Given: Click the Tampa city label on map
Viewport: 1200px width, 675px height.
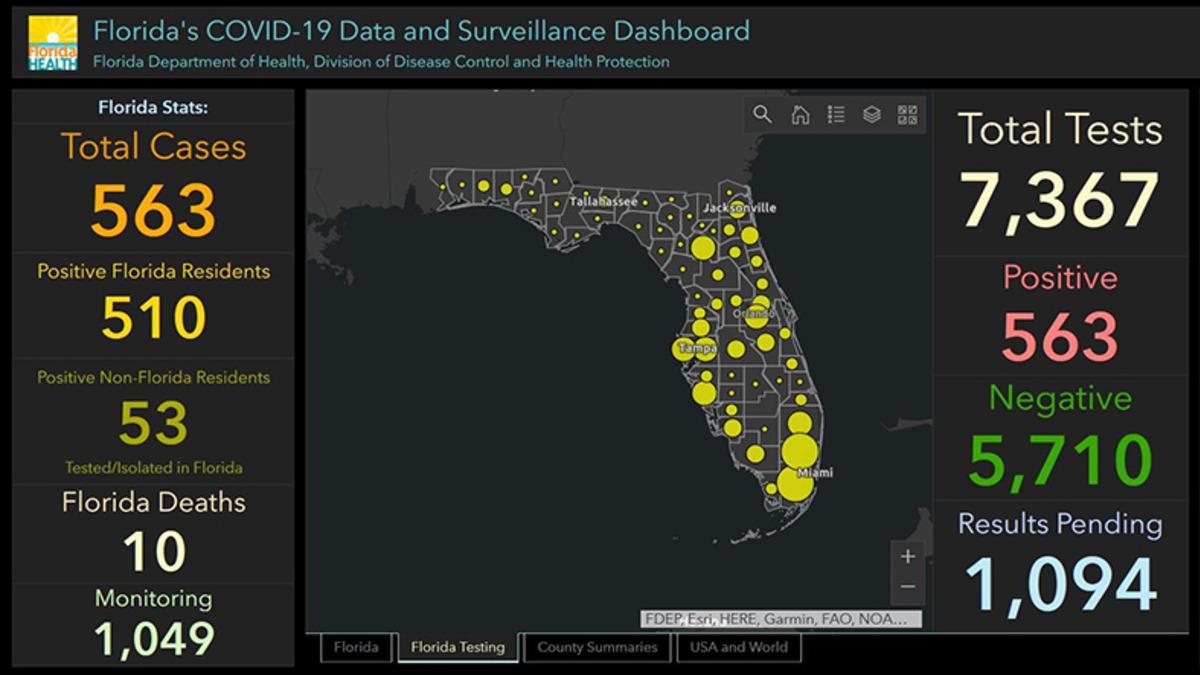Looking at the screenshot, I should coord(697,348).
